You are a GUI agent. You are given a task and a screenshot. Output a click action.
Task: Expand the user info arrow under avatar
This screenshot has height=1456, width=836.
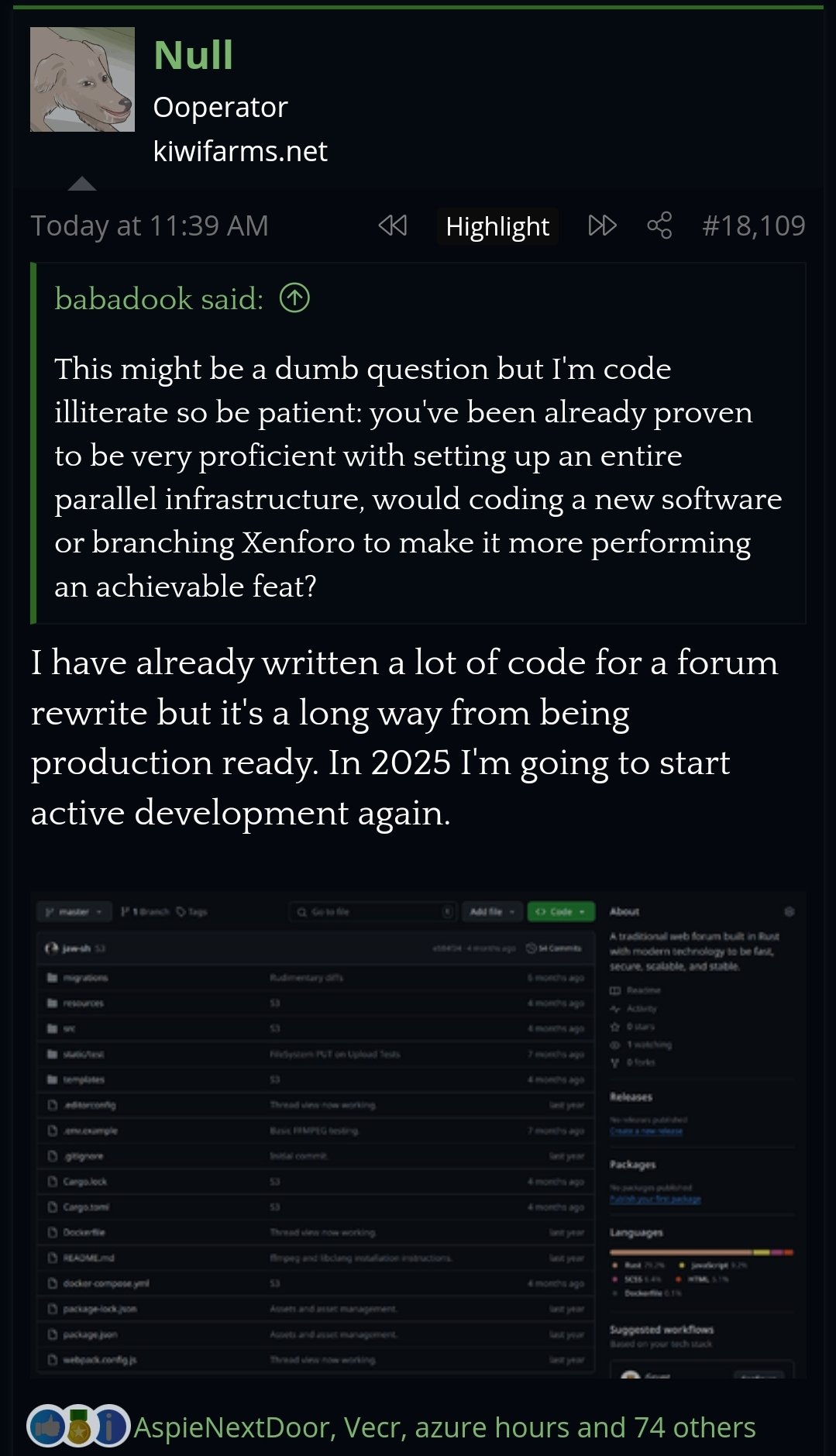click(x=82, y=184)
